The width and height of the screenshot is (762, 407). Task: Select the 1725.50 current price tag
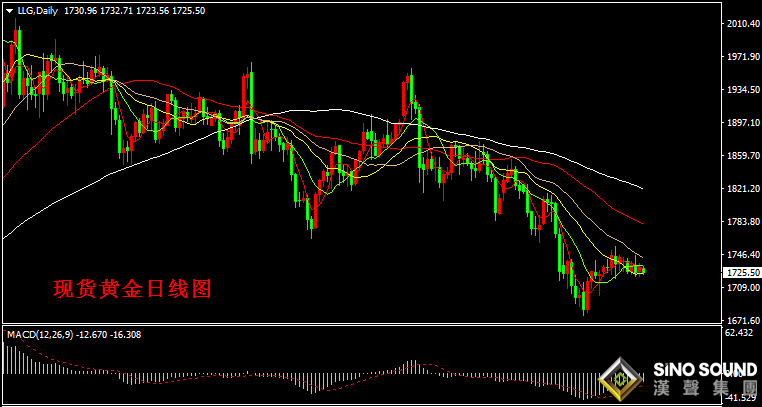tap(740, 273)
